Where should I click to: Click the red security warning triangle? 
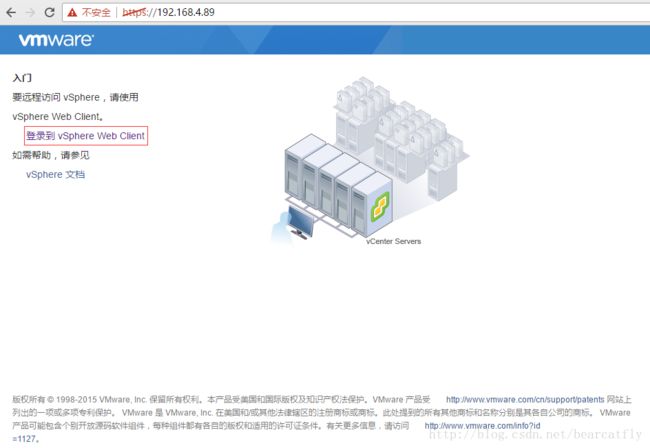click(x=72, y=12)
